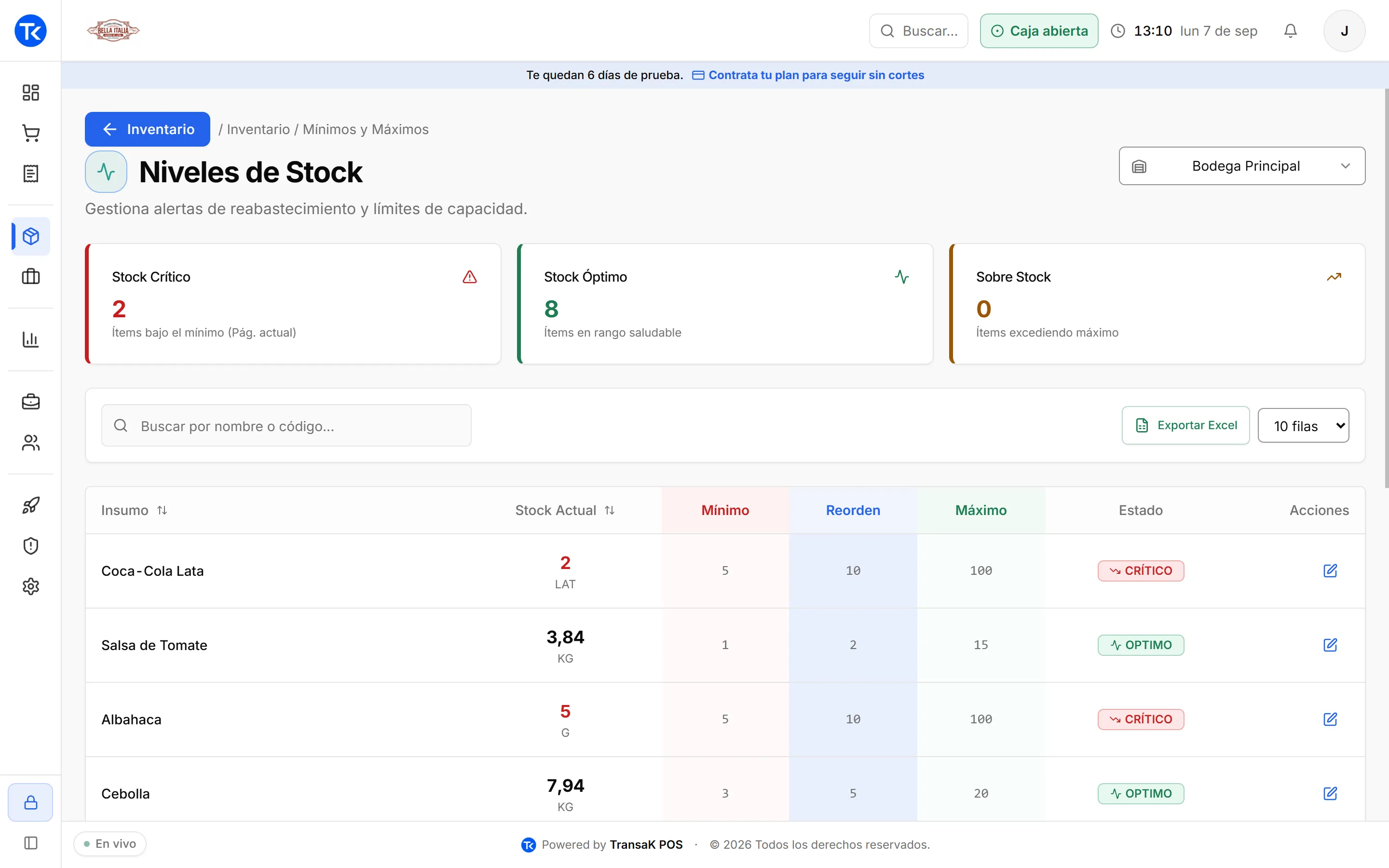
Task: Click the En vivo status indicator
Action: tap(109, 843)
